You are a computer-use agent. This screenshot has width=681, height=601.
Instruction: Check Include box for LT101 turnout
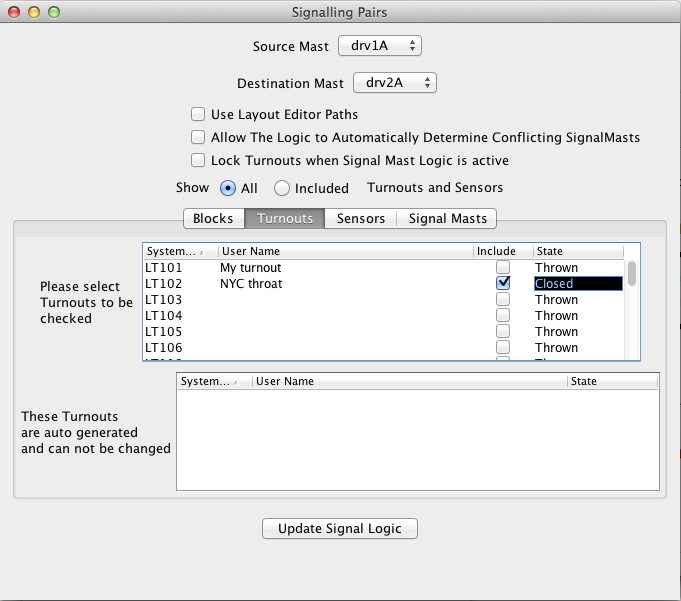coord(503,267)
